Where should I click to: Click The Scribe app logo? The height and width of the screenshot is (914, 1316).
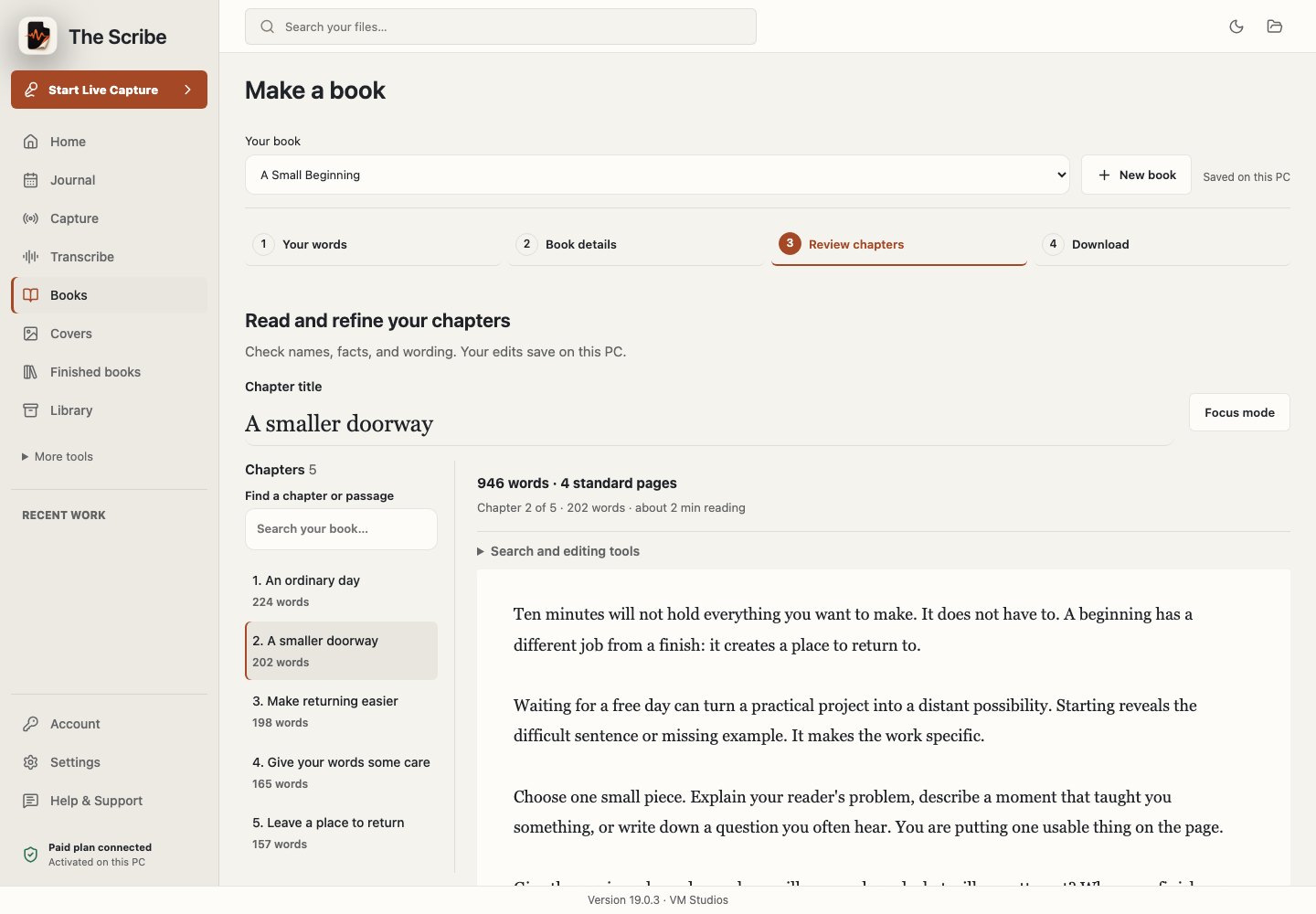[x=37, y=37]
